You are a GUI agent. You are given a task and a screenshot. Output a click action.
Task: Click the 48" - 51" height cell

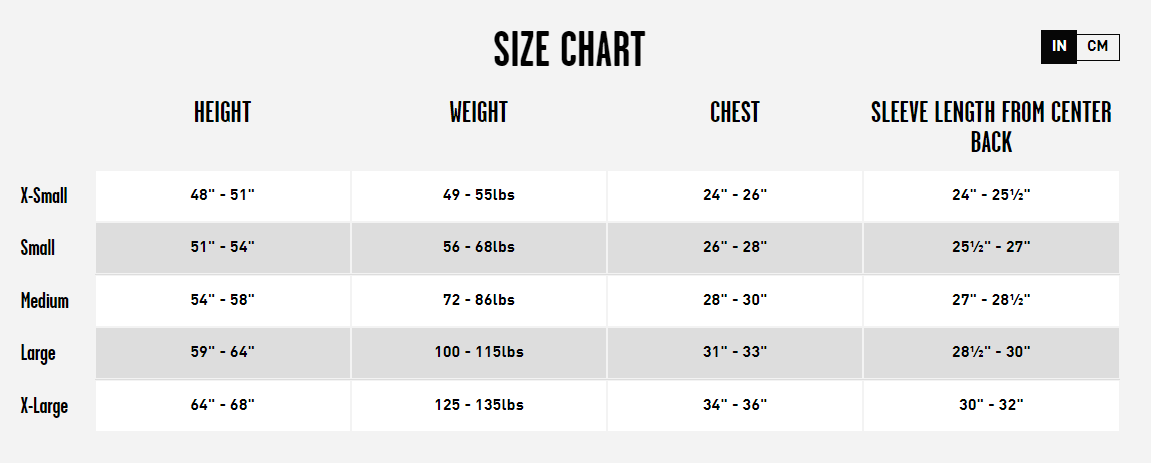(223, 196)
